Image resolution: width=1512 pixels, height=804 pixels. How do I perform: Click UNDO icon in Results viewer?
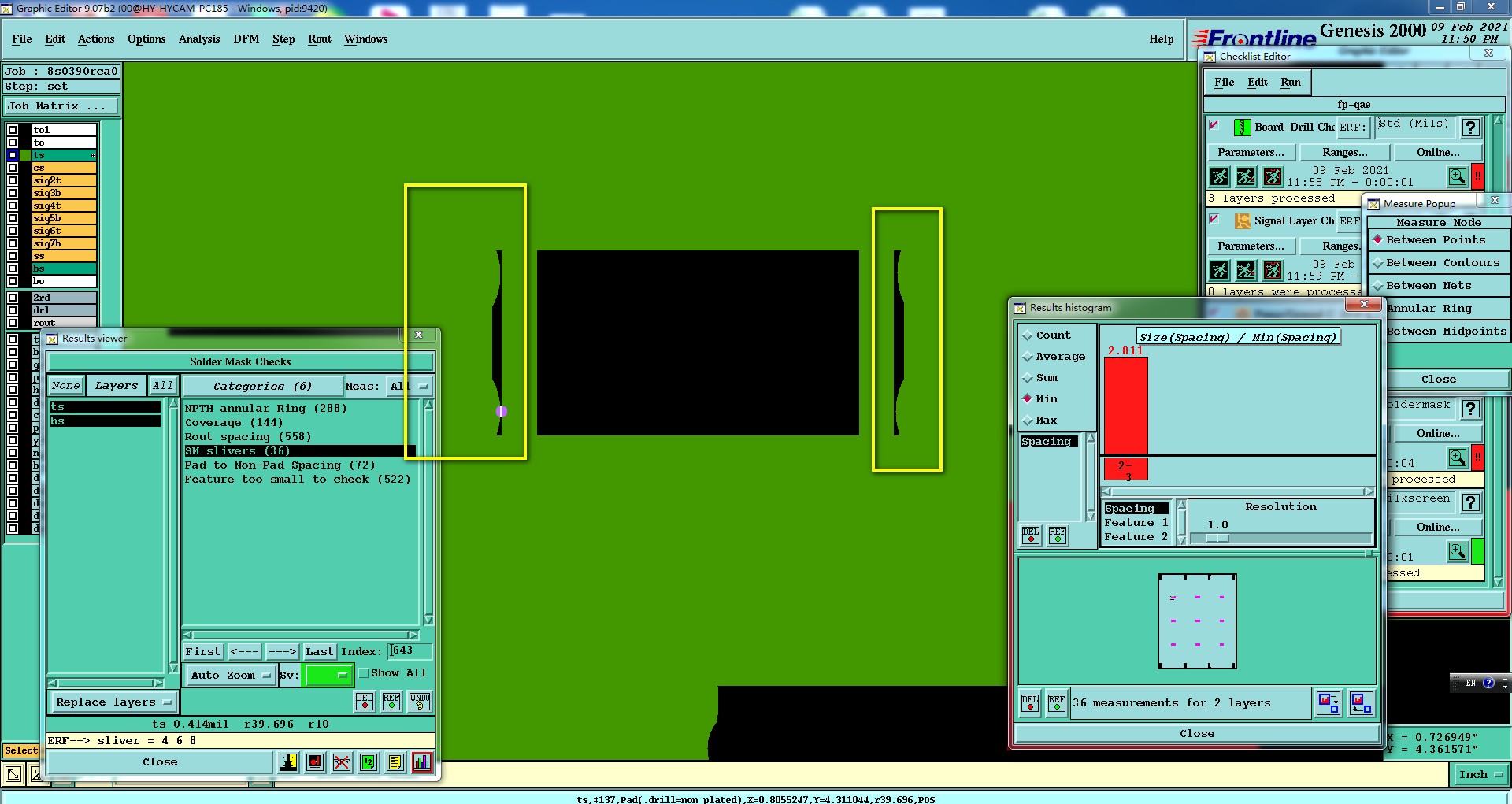[420, 701]
